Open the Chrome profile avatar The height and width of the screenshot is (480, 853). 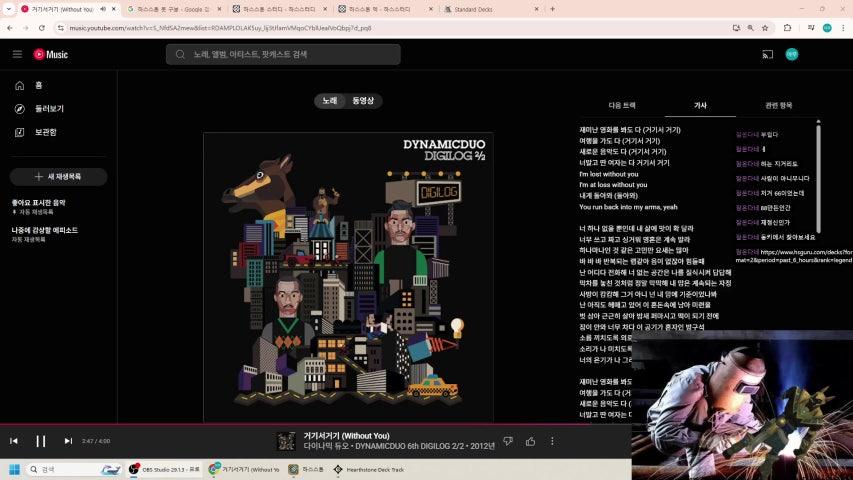click(x=827, y=28)
